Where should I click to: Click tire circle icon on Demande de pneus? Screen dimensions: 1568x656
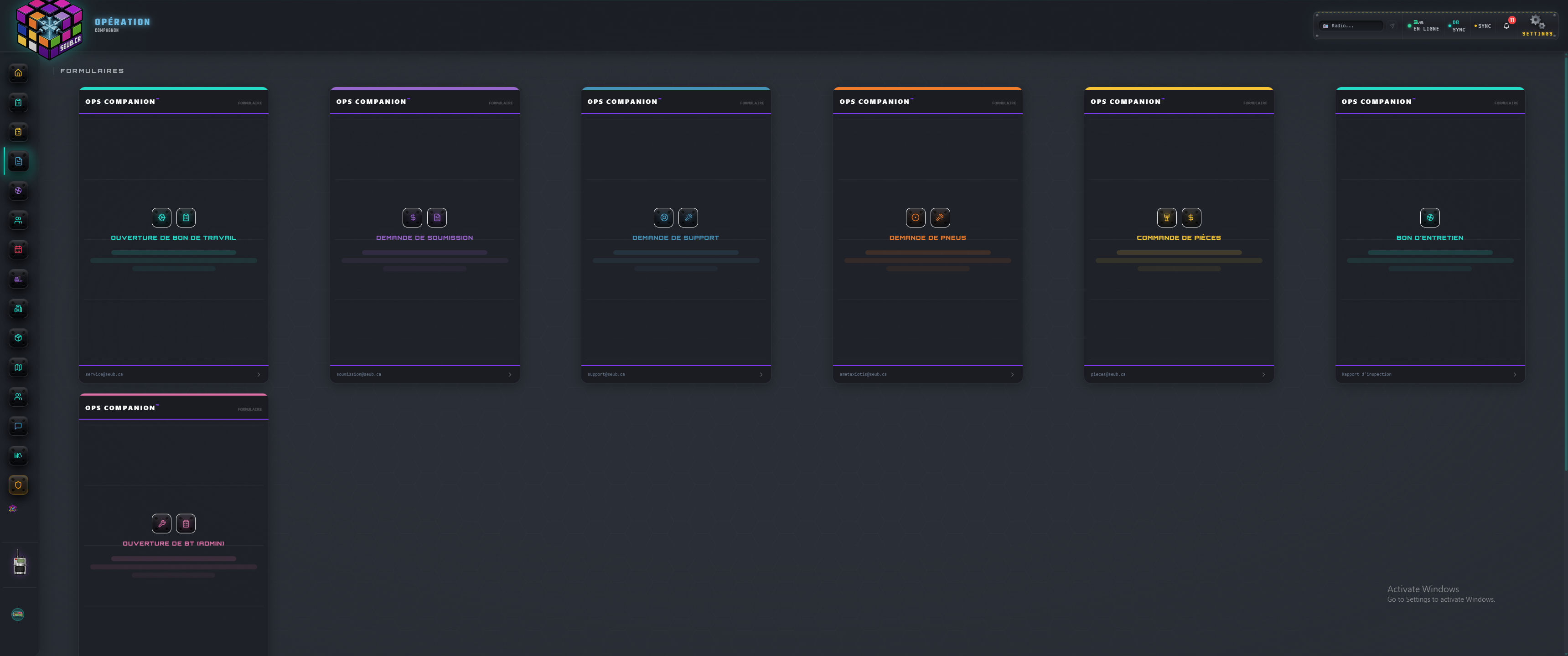click(916, 217)
